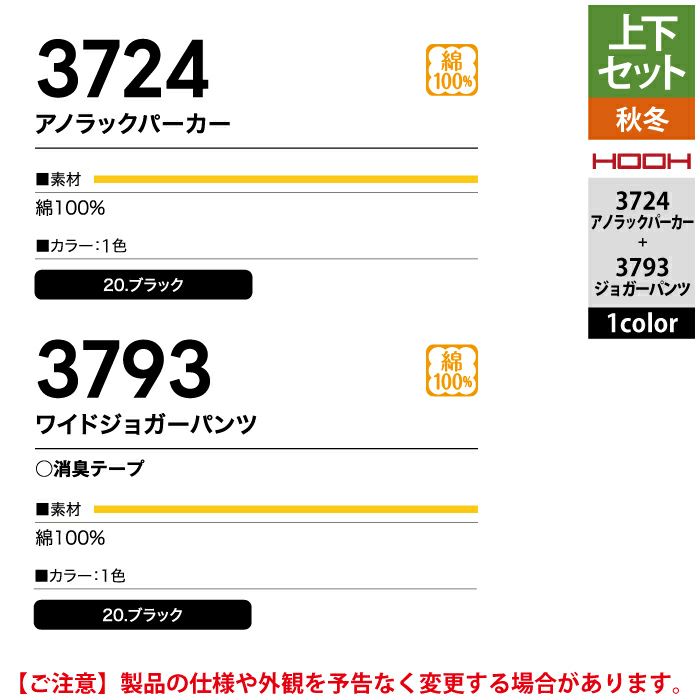Click the large 3724 product number heading

point(122,71)
